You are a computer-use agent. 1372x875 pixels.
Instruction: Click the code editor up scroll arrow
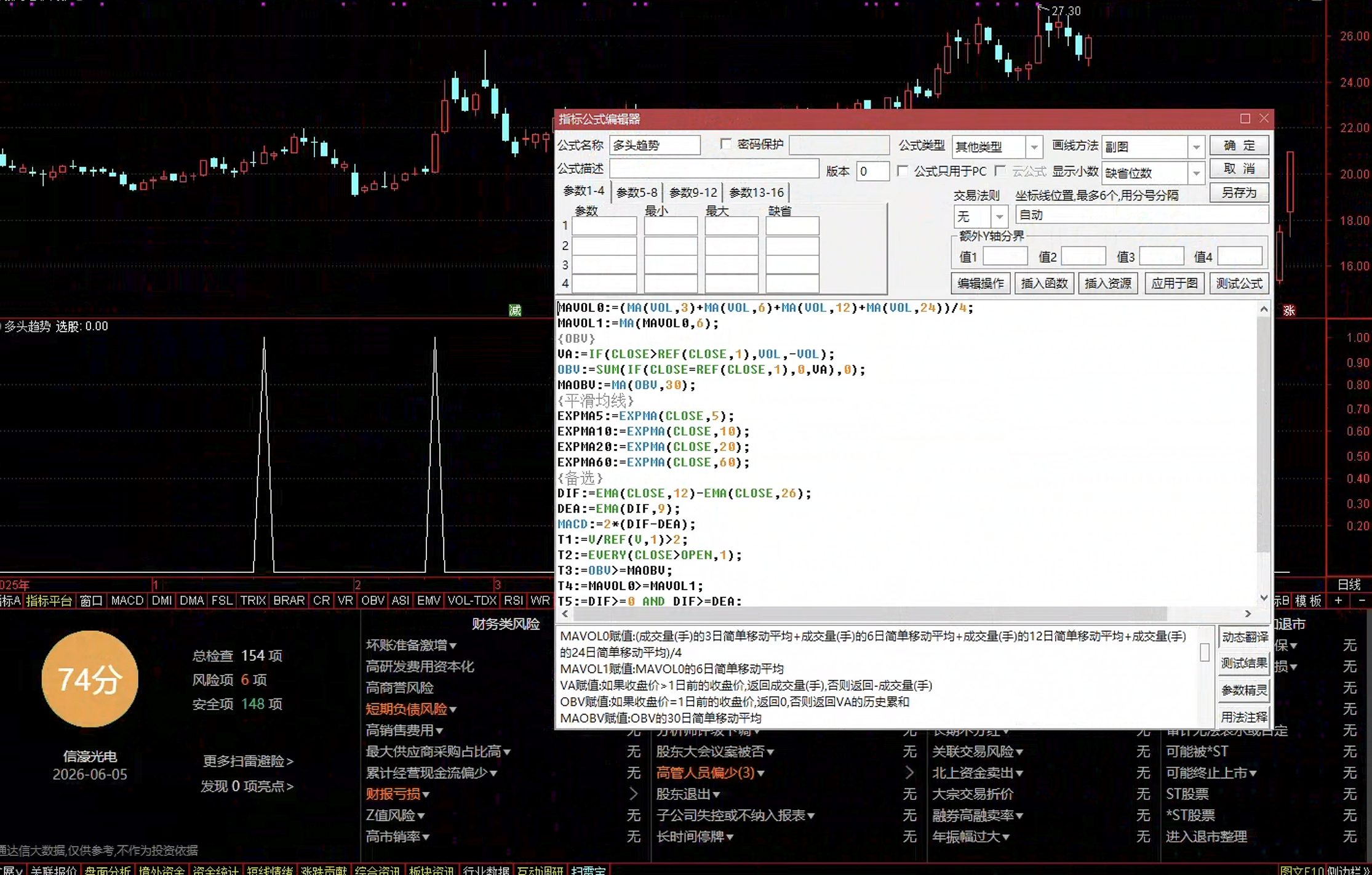[1264, 309]
